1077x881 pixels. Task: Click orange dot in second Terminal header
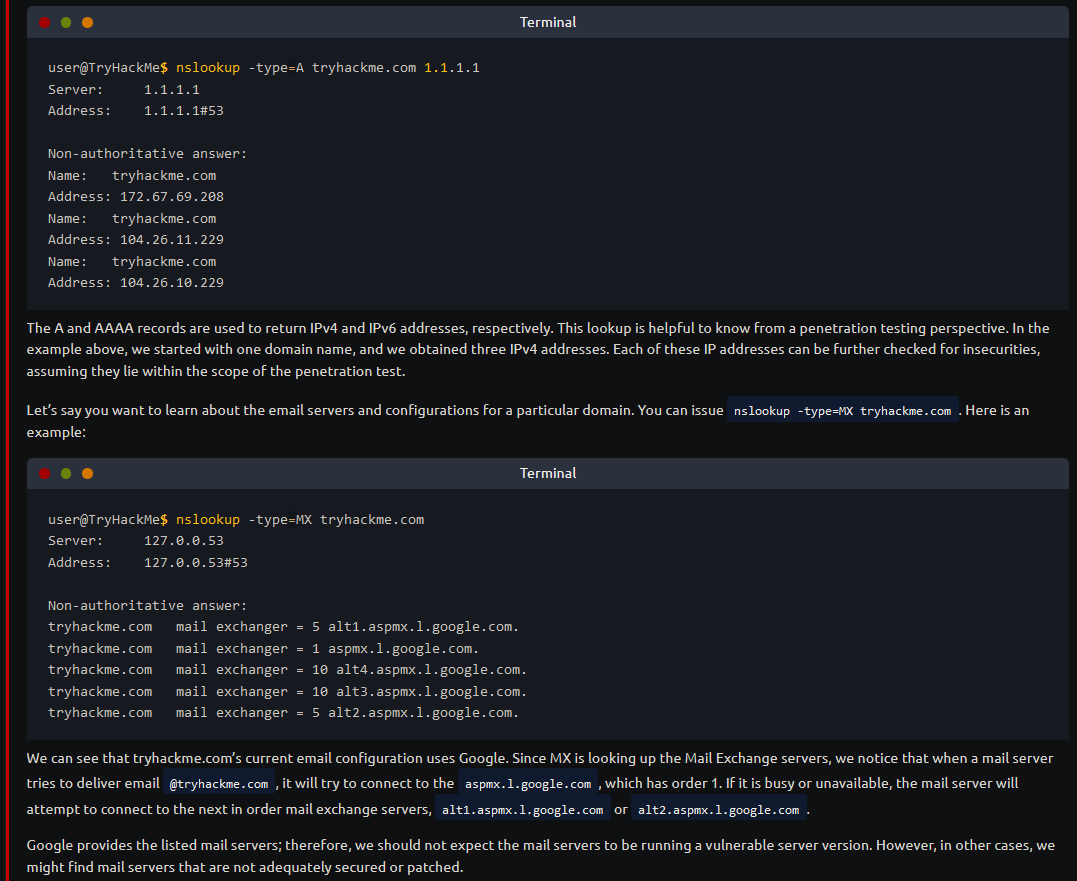[x=87, y=473]
